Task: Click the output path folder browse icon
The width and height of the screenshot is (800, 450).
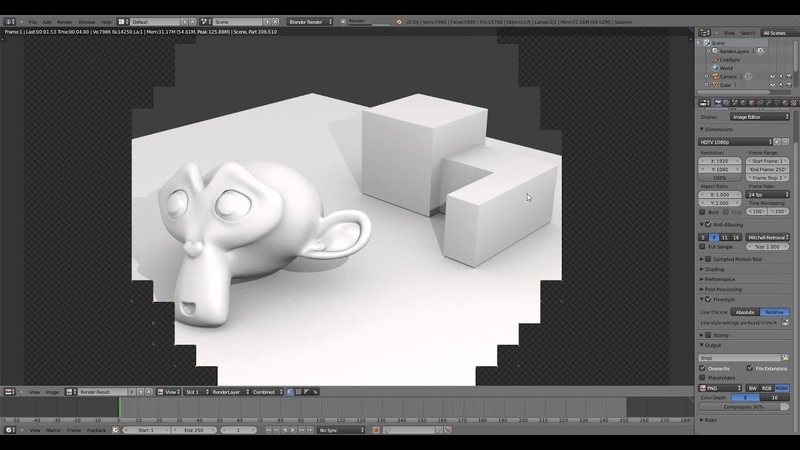Action: click(x=785, y=358)
